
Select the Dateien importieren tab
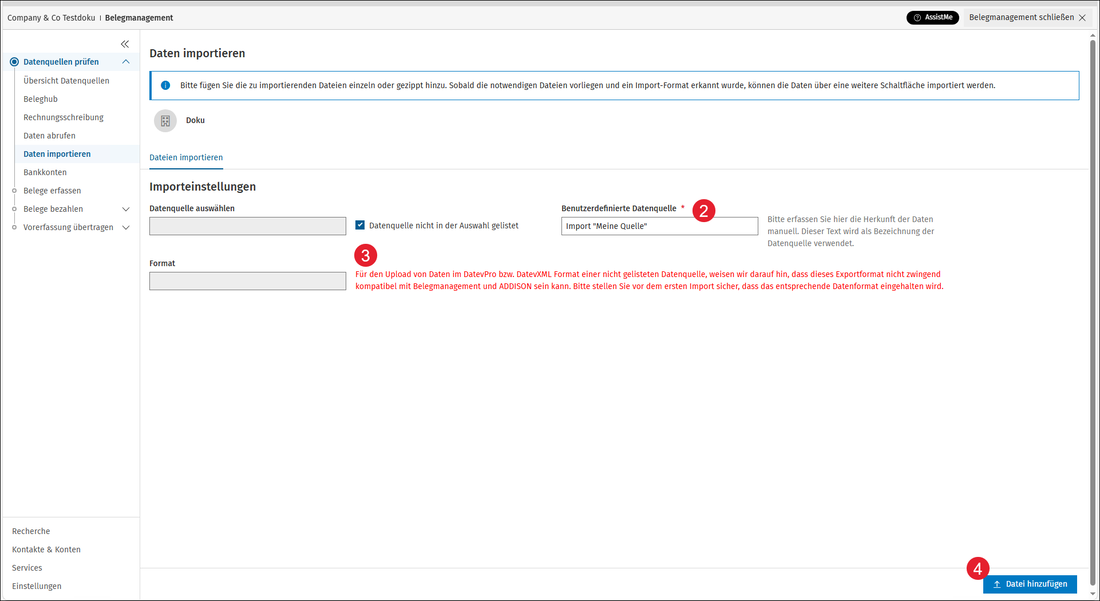(186, 158)
